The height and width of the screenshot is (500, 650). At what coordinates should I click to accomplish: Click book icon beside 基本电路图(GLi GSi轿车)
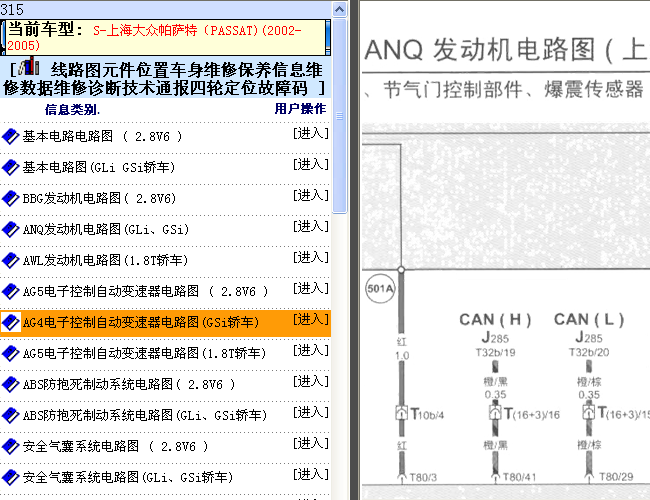click(10, 167)
